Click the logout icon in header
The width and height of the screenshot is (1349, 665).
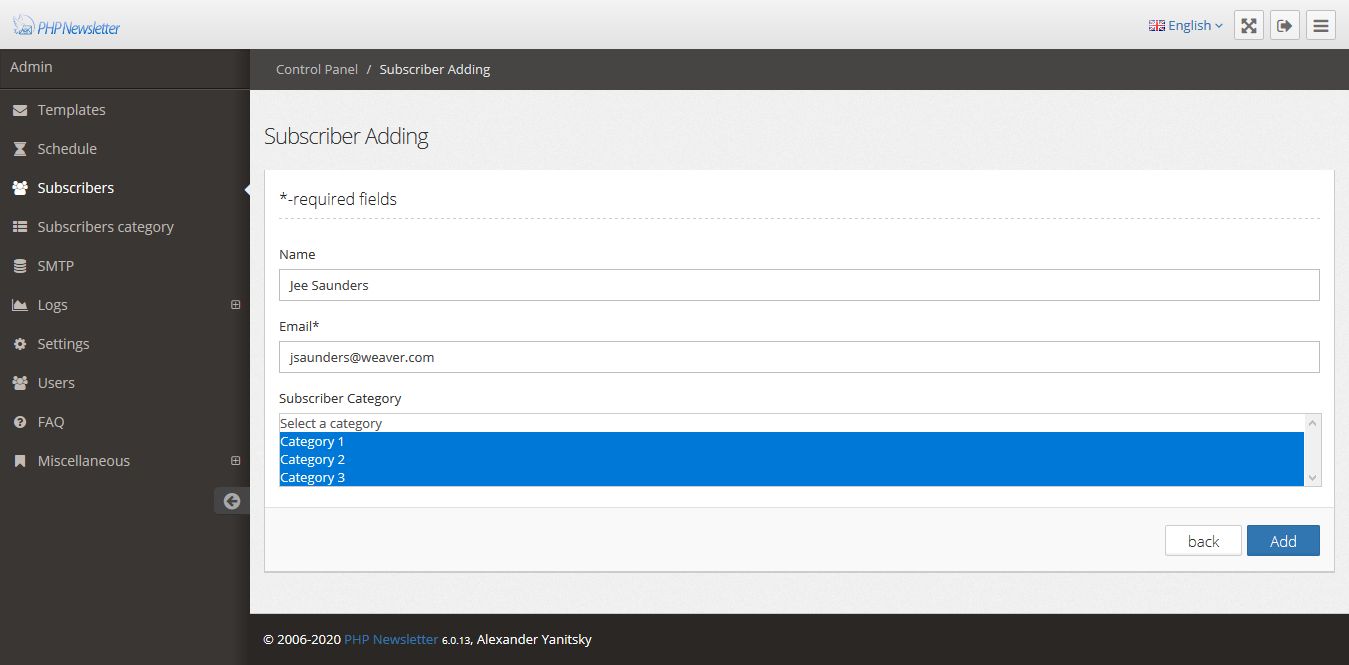coord(1285,26)
